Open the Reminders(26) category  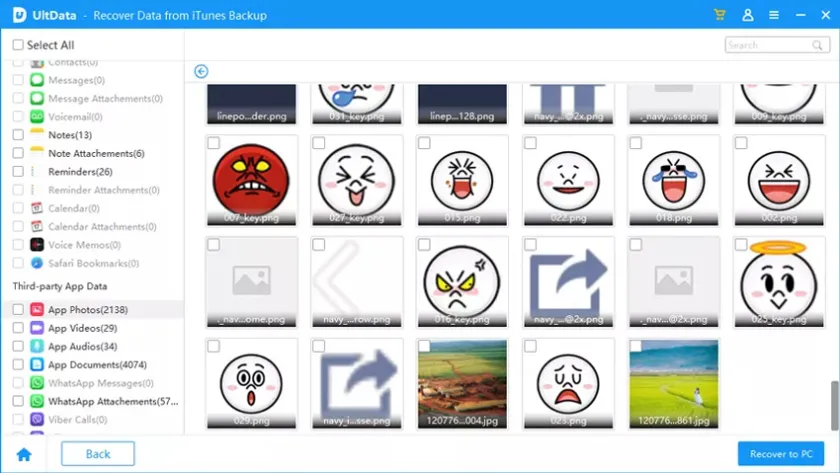(x=79, y=172)
